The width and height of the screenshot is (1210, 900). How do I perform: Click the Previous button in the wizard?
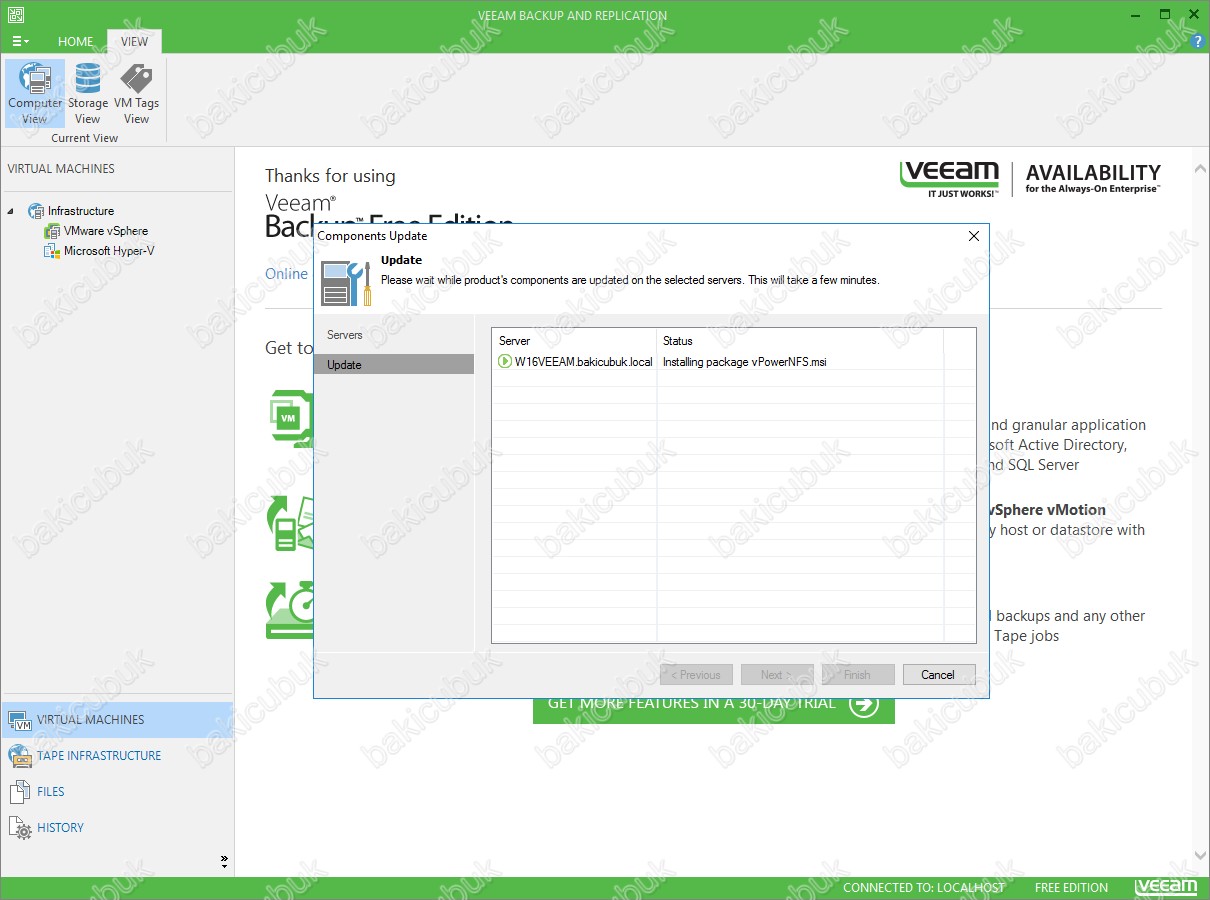(x=696, y=675)
